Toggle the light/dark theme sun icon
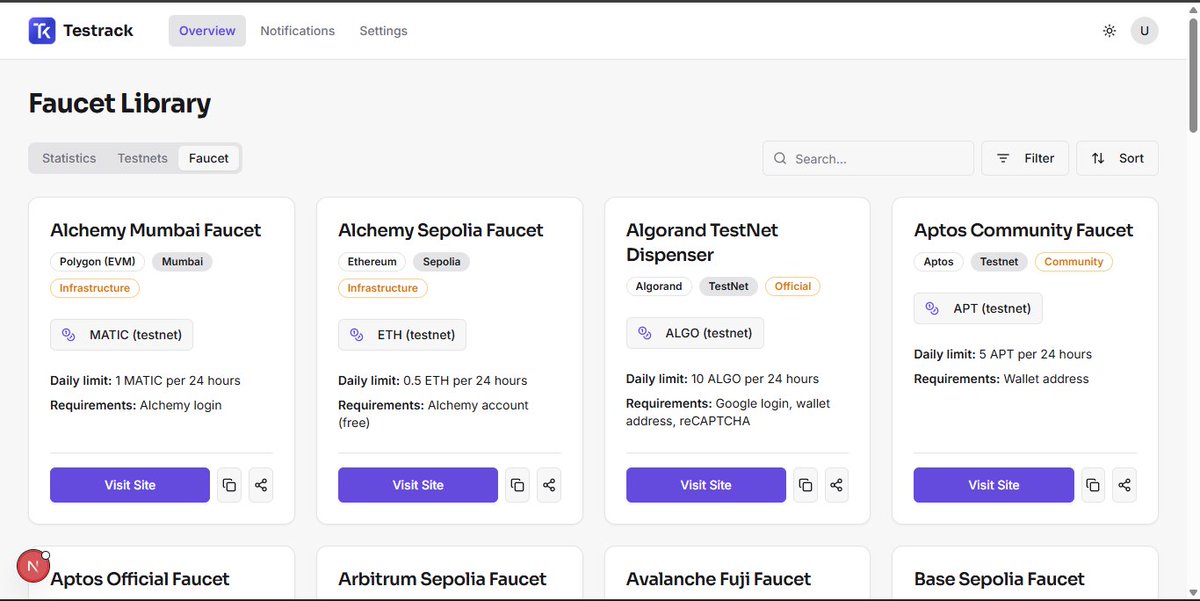 1109,31
